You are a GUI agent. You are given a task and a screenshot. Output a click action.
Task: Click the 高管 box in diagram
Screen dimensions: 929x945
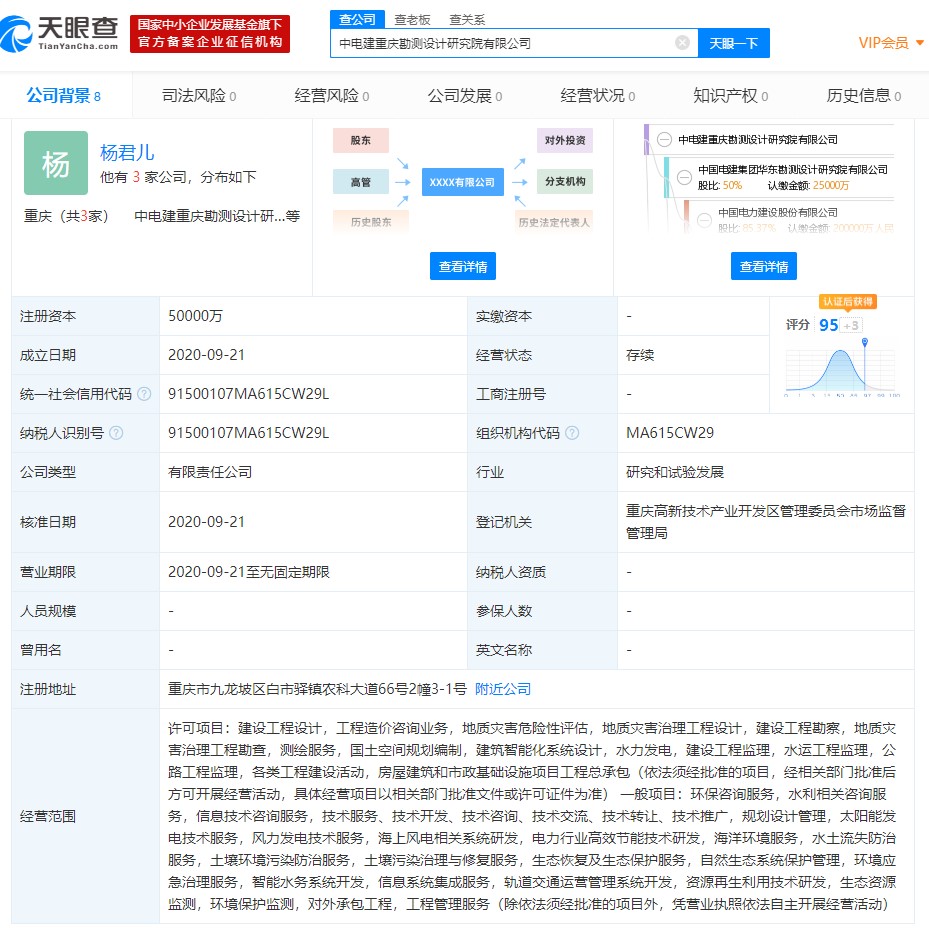361,182
